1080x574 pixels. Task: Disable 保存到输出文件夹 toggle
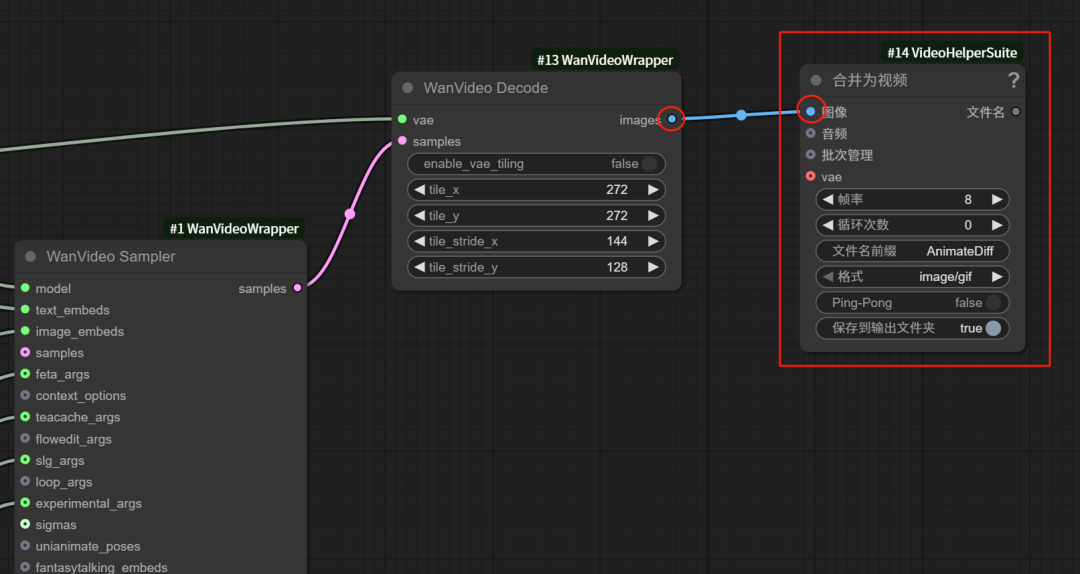(993, 329)
